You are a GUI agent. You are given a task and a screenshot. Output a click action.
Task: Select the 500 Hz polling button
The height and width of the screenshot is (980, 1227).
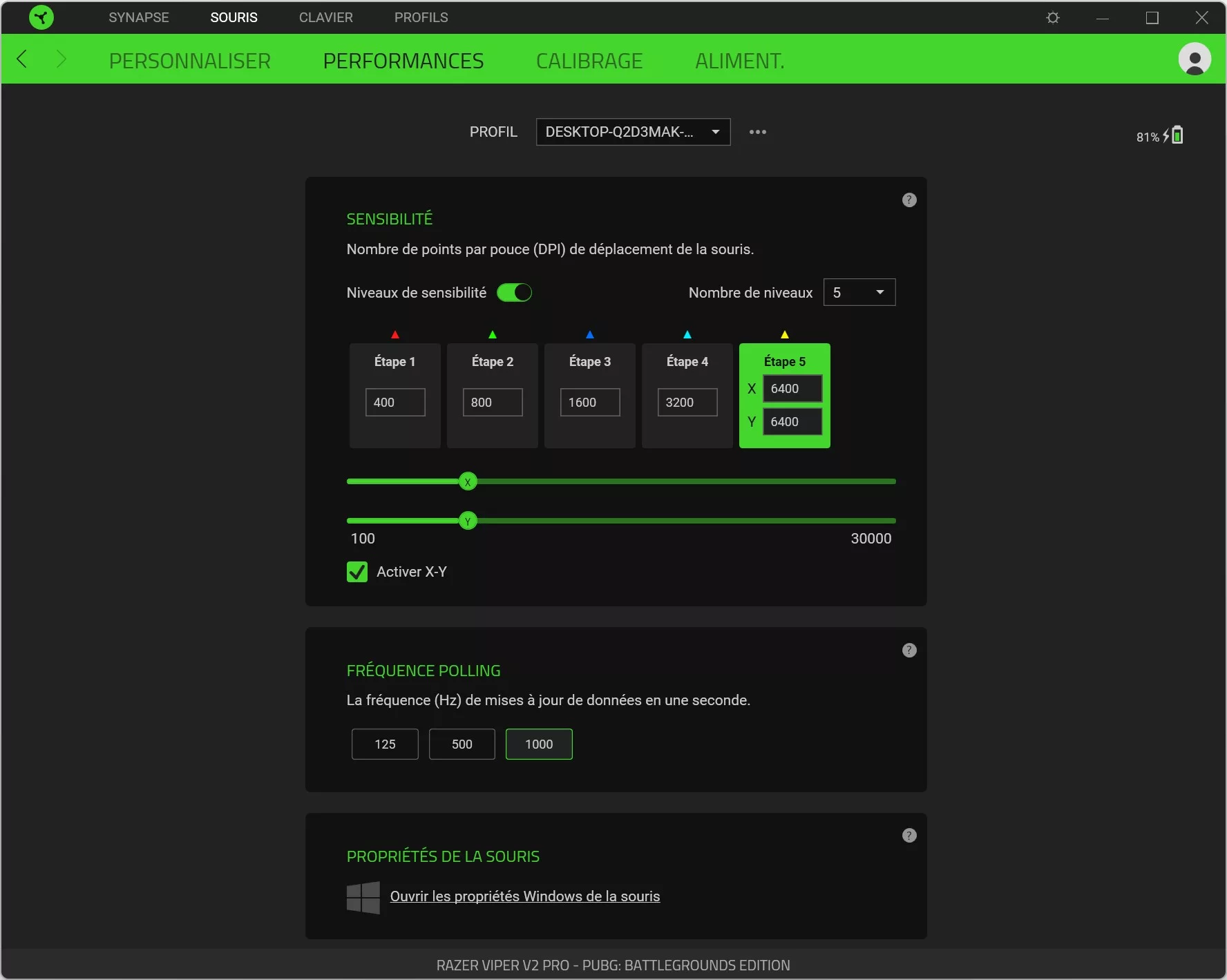click(x=462, y=744)
